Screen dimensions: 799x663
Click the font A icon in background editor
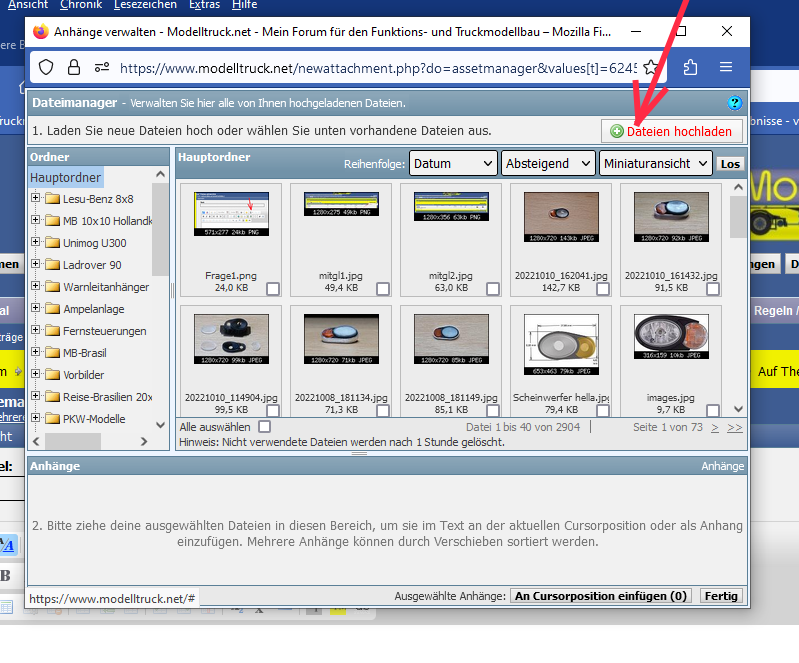click(8, 545)
